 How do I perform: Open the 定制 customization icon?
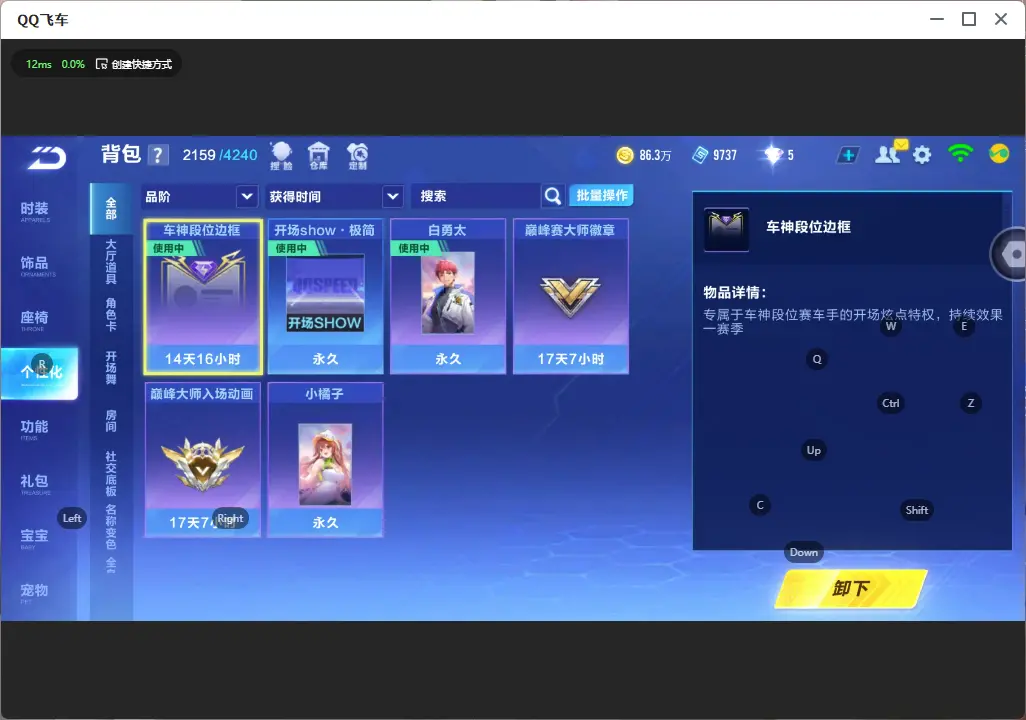[357, 156]
